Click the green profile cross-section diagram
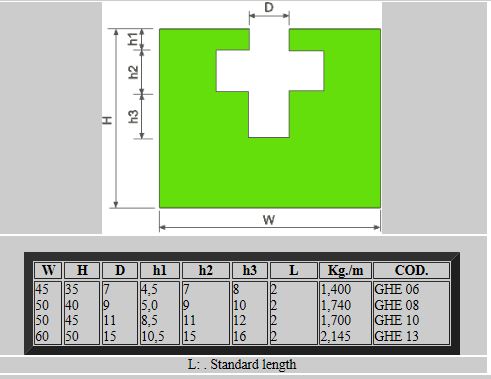Image resolution: width=491 pixels, height=379 pixels. point(270,118)
